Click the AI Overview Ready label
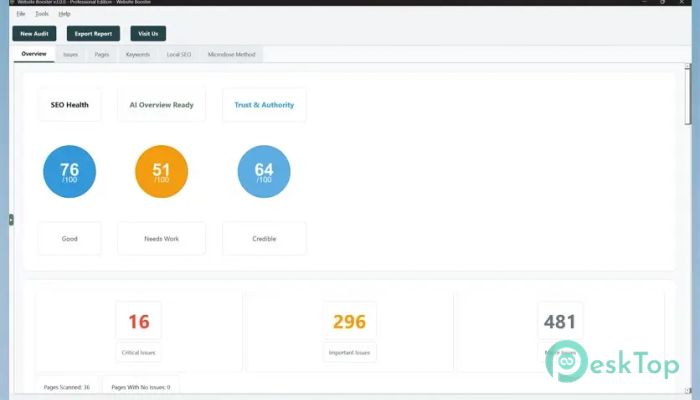This screenshot has width=700, height=400. point(162,105)
